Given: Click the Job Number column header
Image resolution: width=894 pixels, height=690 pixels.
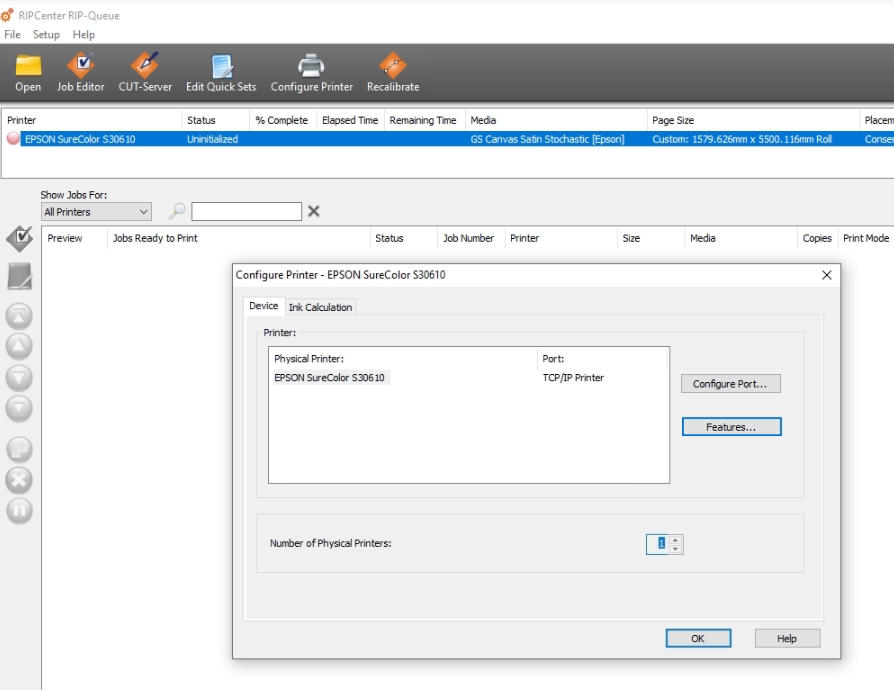Looking at the screenshot, I should pos(470,238).
